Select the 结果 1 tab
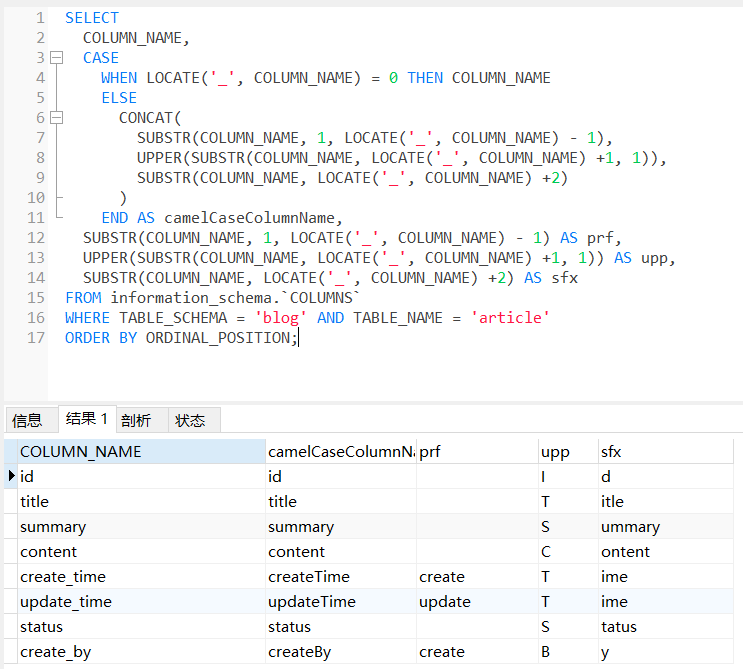743x669 pixels. tap(87, 419)
